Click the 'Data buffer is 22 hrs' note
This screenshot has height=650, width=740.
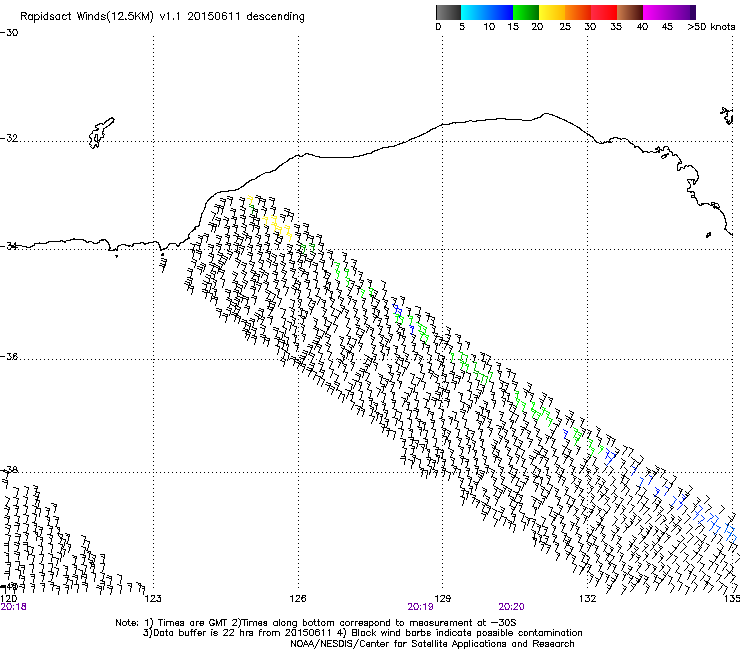tap(362, 633)
